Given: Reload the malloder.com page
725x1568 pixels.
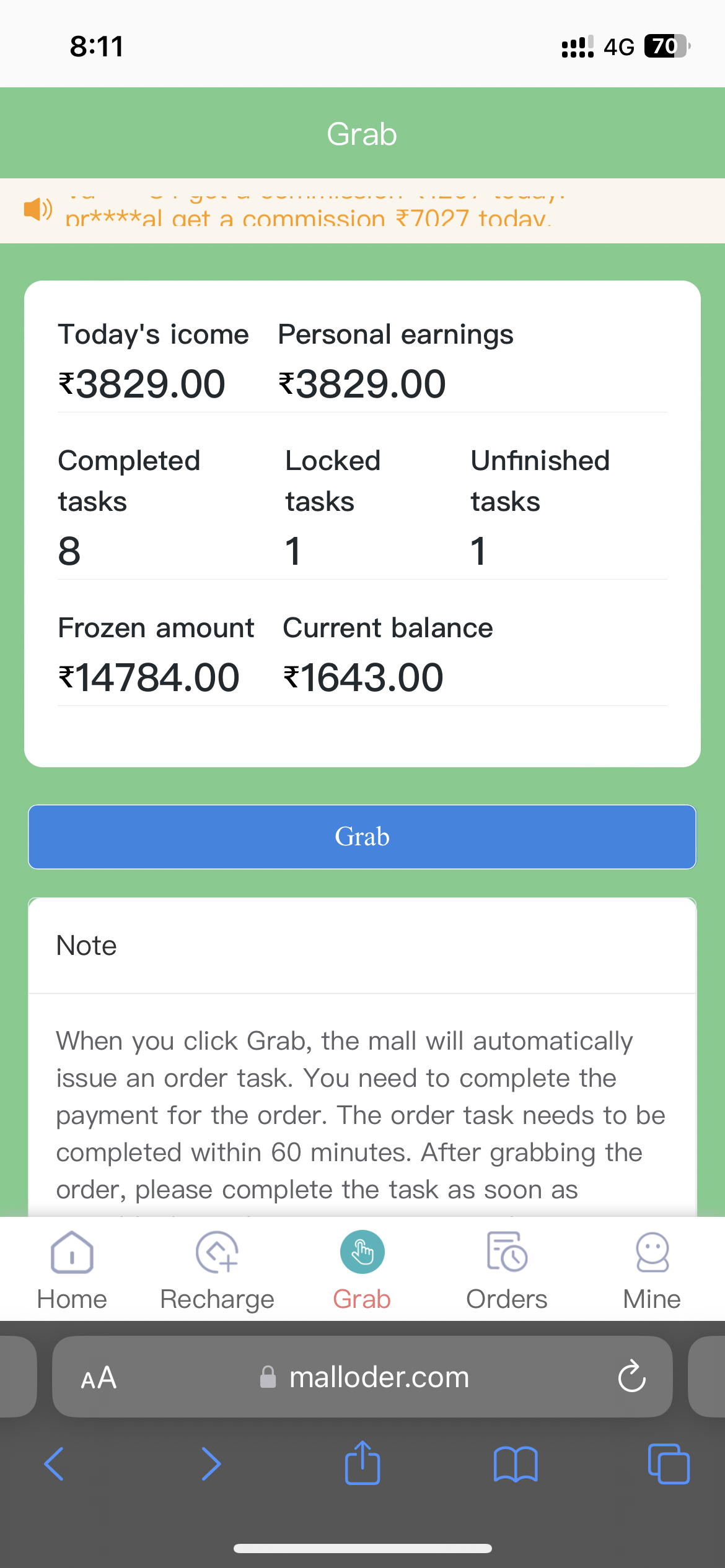Looking at the screenshot, I should [x=631, y=1377].
